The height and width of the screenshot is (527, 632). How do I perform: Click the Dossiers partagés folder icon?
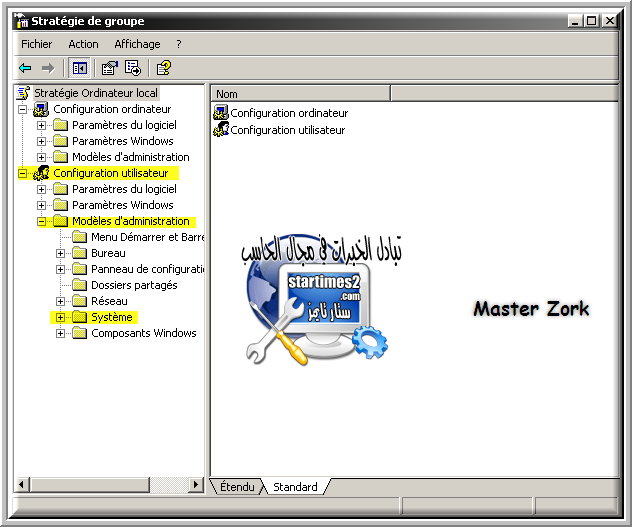pos(79,285)
